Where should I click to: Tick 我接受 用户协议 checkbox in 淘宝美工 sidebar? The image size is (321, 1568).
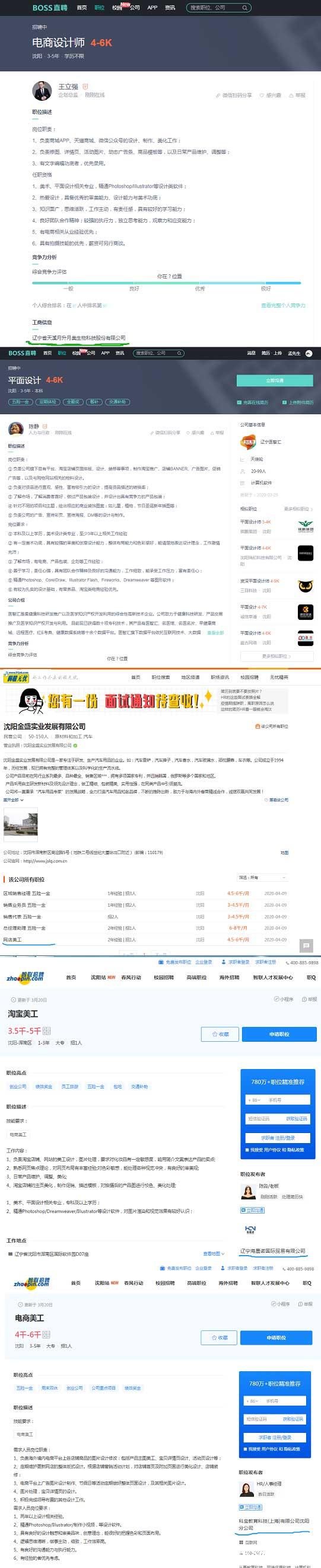coord(247,1150)
